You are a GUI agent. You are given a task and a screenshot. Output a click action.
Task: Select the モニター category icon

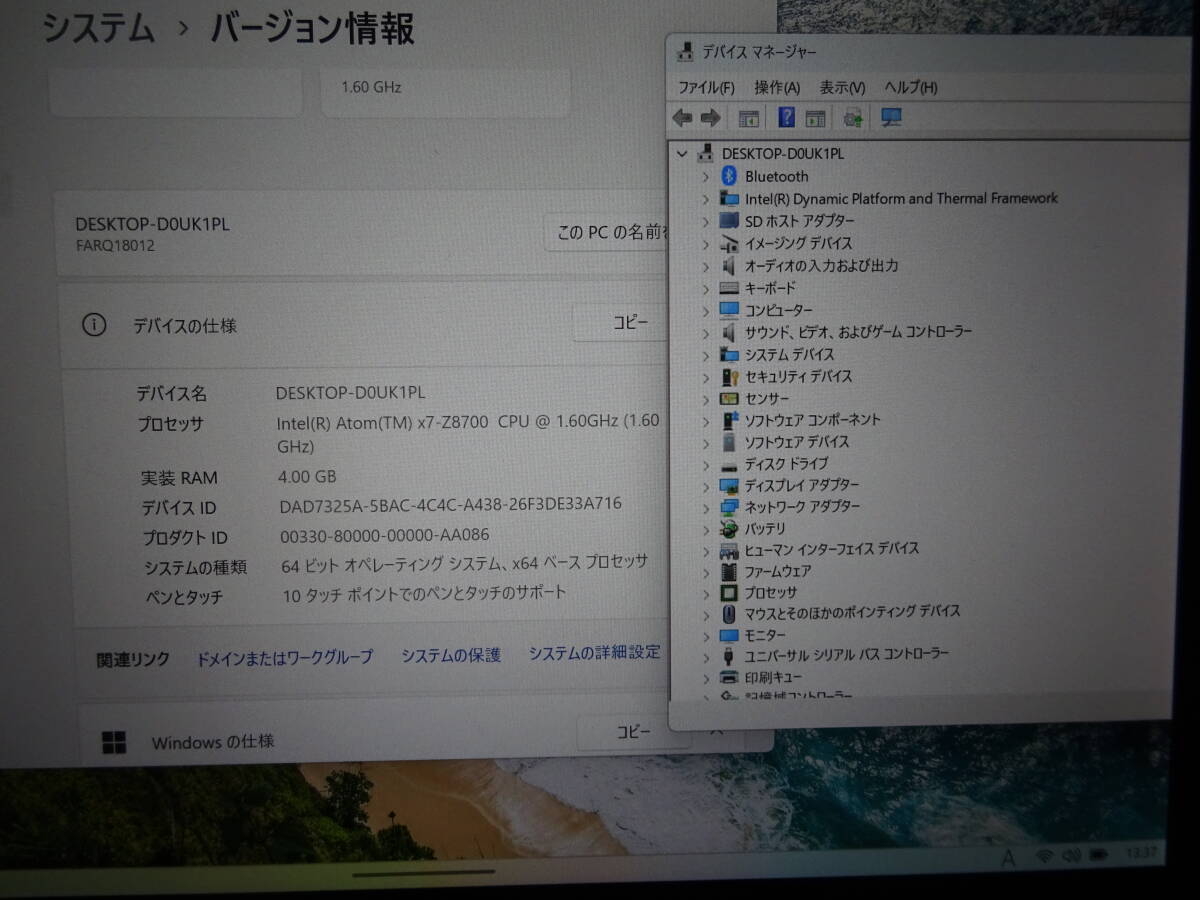(x=729, y=635)
